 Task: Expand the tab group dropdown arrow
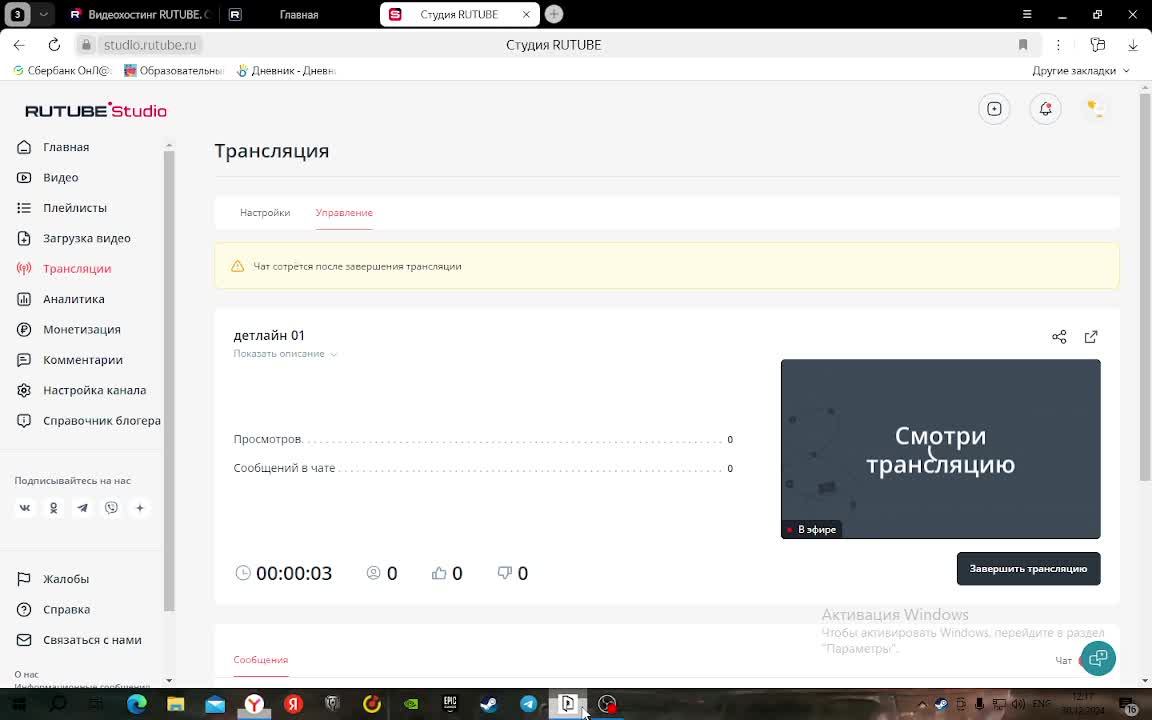tap(43, 14)
